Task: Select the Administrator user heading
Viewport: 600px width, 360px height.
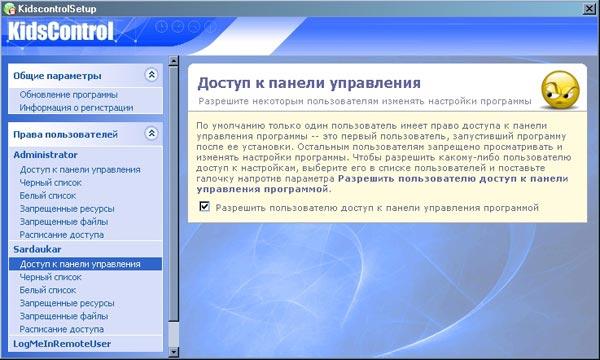Action: pos(45,155)
